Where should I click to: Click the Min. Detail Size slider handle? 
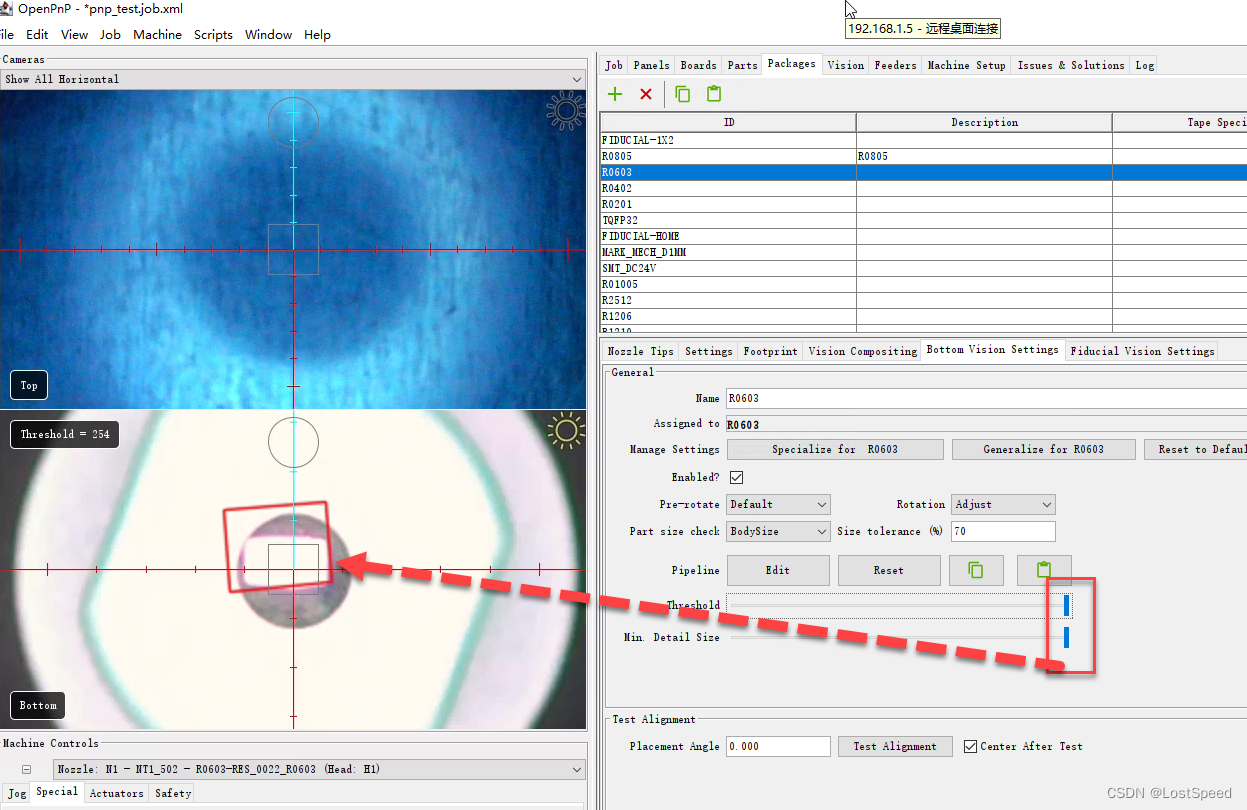(x=1067, y=637)
